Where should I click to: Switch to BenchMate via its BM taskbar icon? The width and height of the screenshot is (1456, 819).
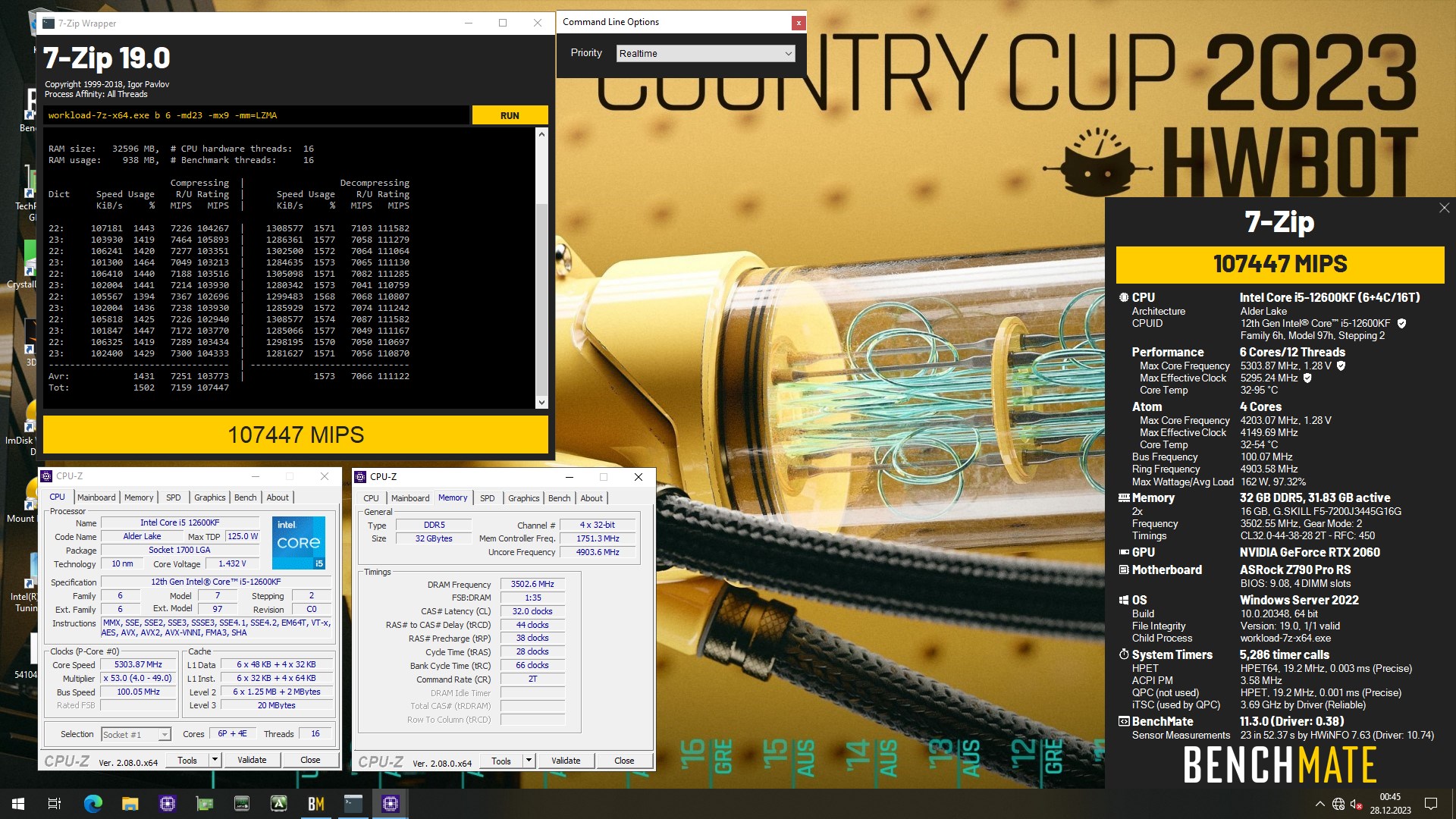coord(315,804)
